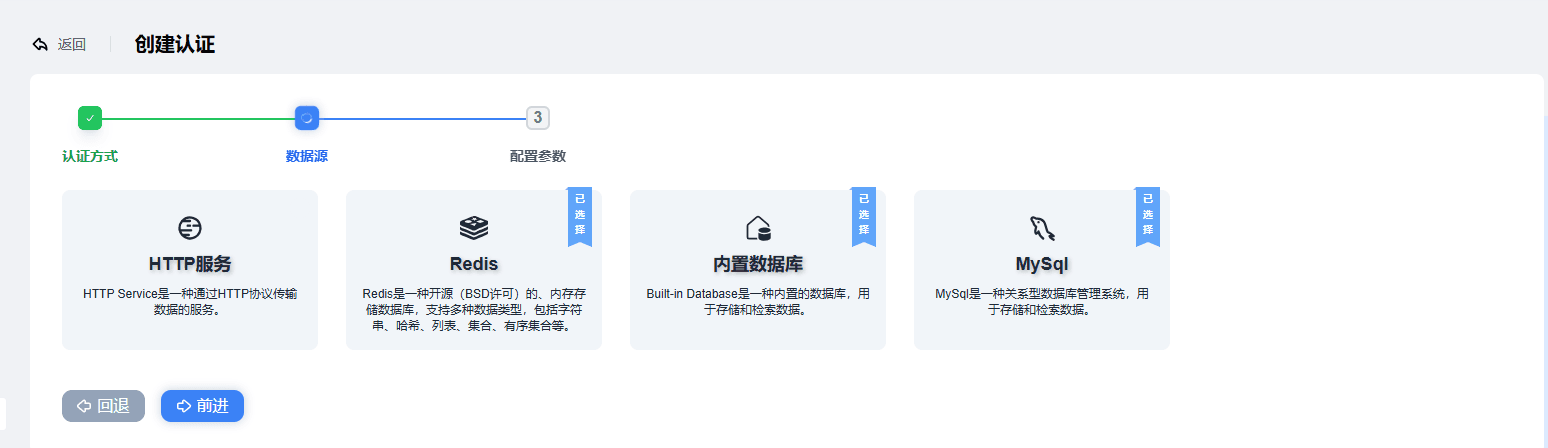
Task: Click the MySql description text
Action: pyautogui.click(x=1042, y=302)
